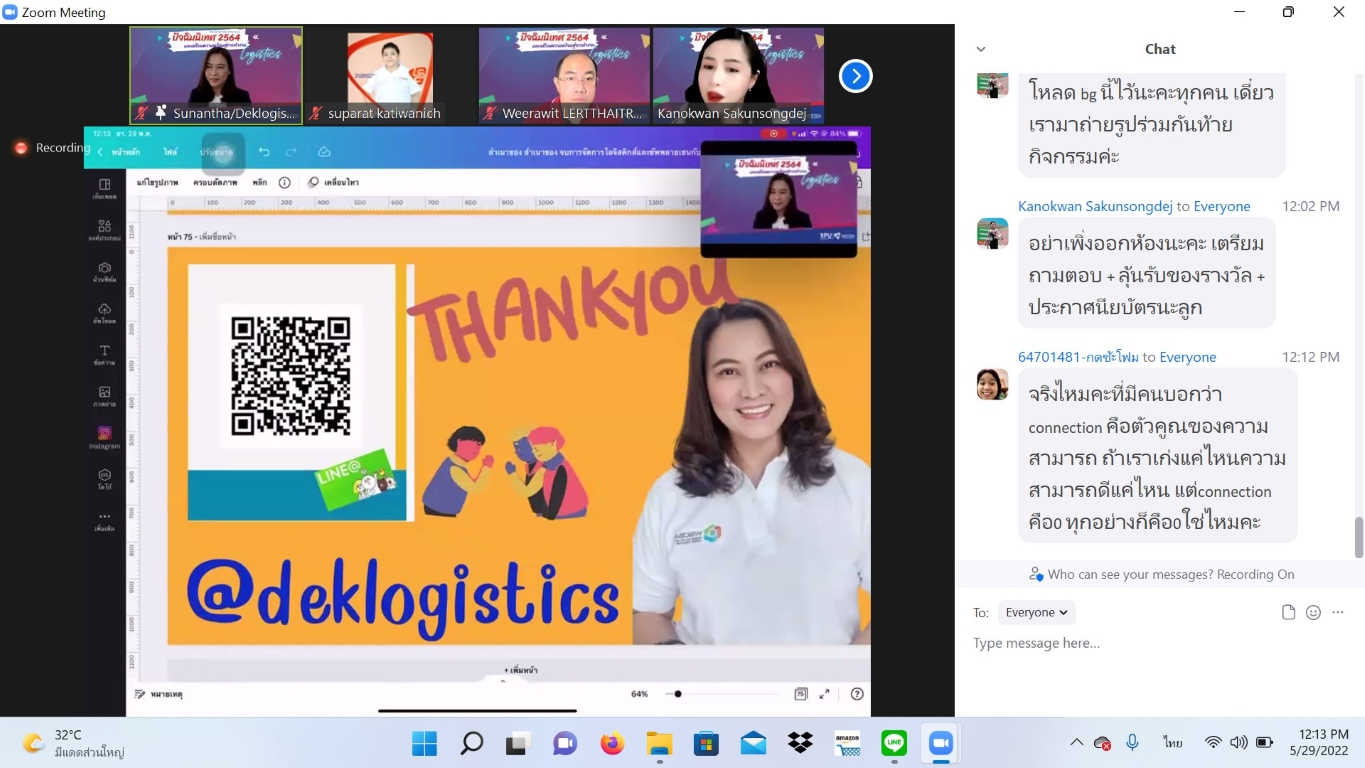Viewport: 1365px width, 768px height.
Task: Click ครอบตัดภาพ crop option
Action: 215,183
